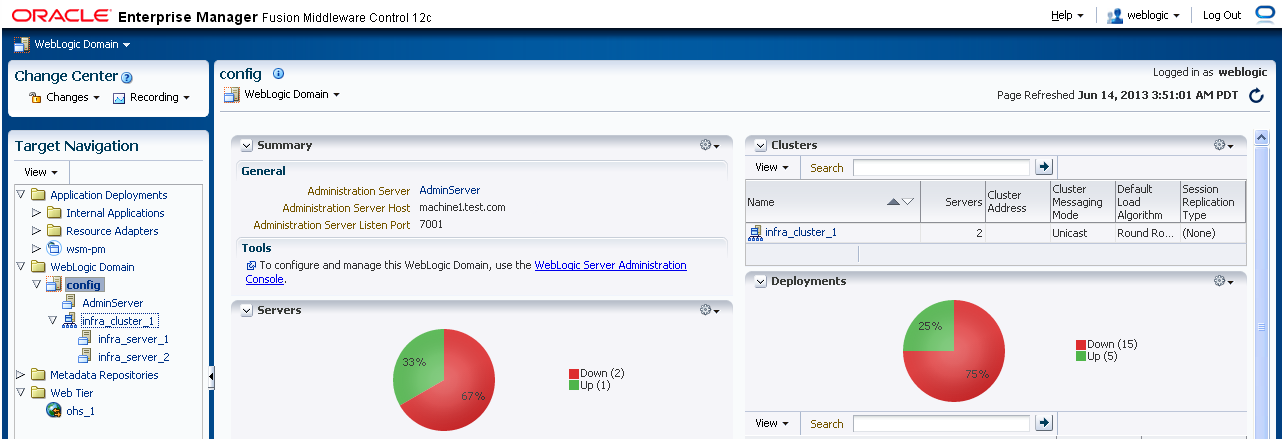Click the Deployments search input field
1282x439 pixels.
point(941,423)
